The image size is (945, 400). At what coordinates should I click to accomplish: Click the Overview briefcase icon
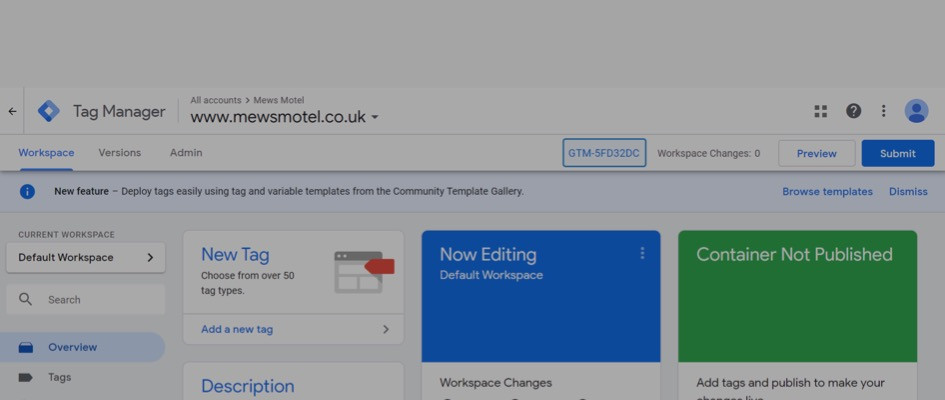(x=25, y=348)
